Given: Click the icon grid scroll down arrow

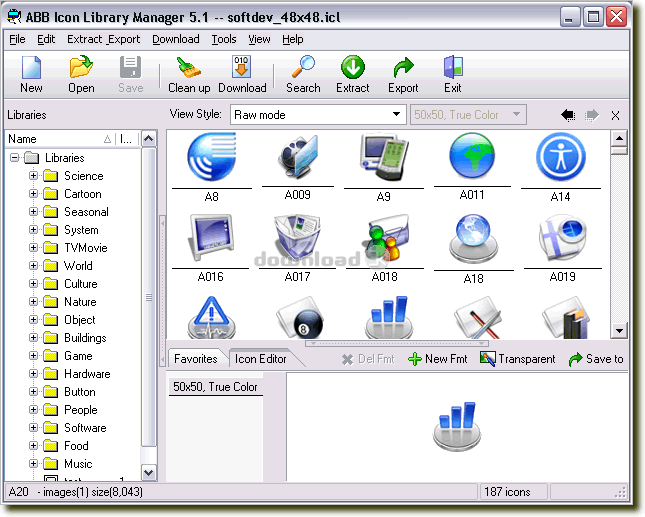Looking at the screenshot, I should pyautogui.click(x=619, y=330).
